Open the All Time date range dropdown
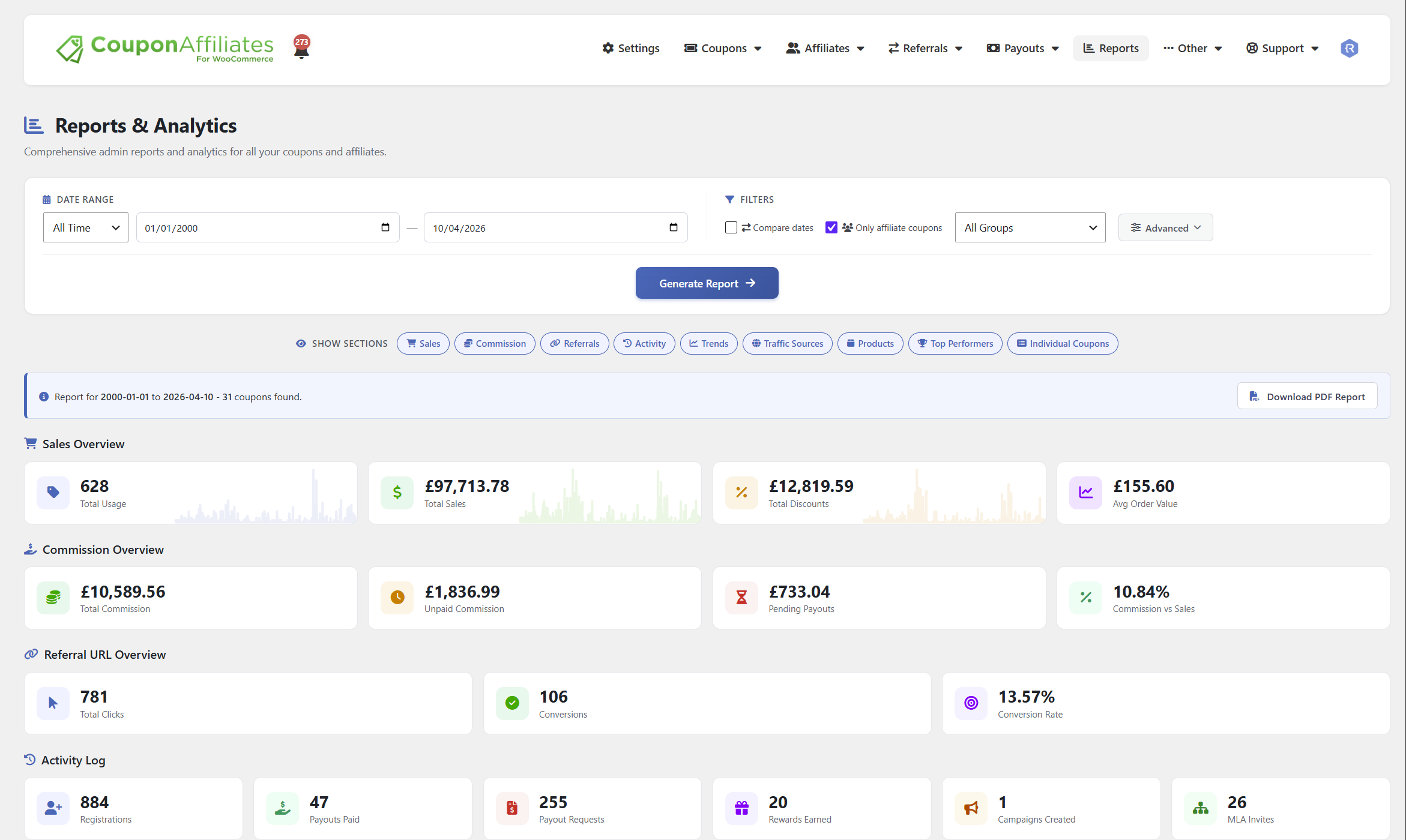Image resolution: width=1406 pixels, height=840 pixels. click(86, 227)
